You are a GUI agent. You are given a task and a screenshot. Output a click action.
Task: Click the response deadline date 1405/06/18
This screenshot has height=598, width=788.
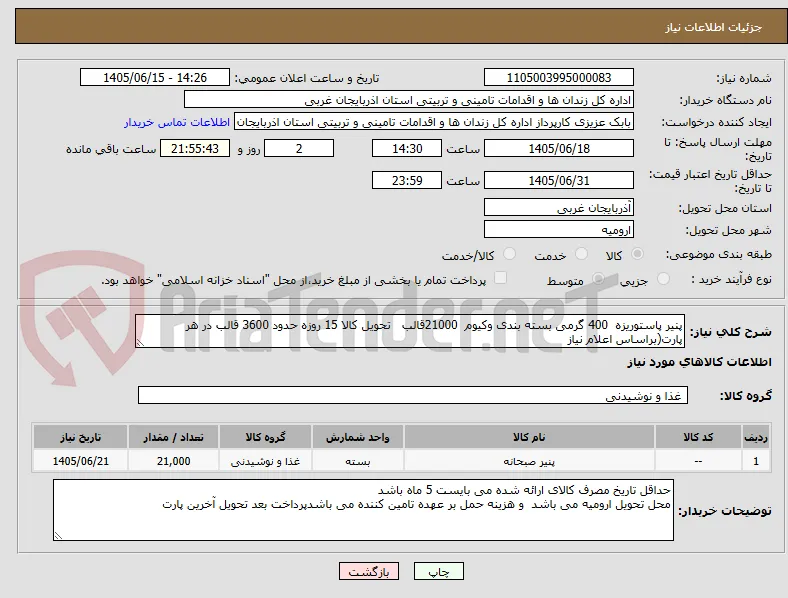click(559, 149)
